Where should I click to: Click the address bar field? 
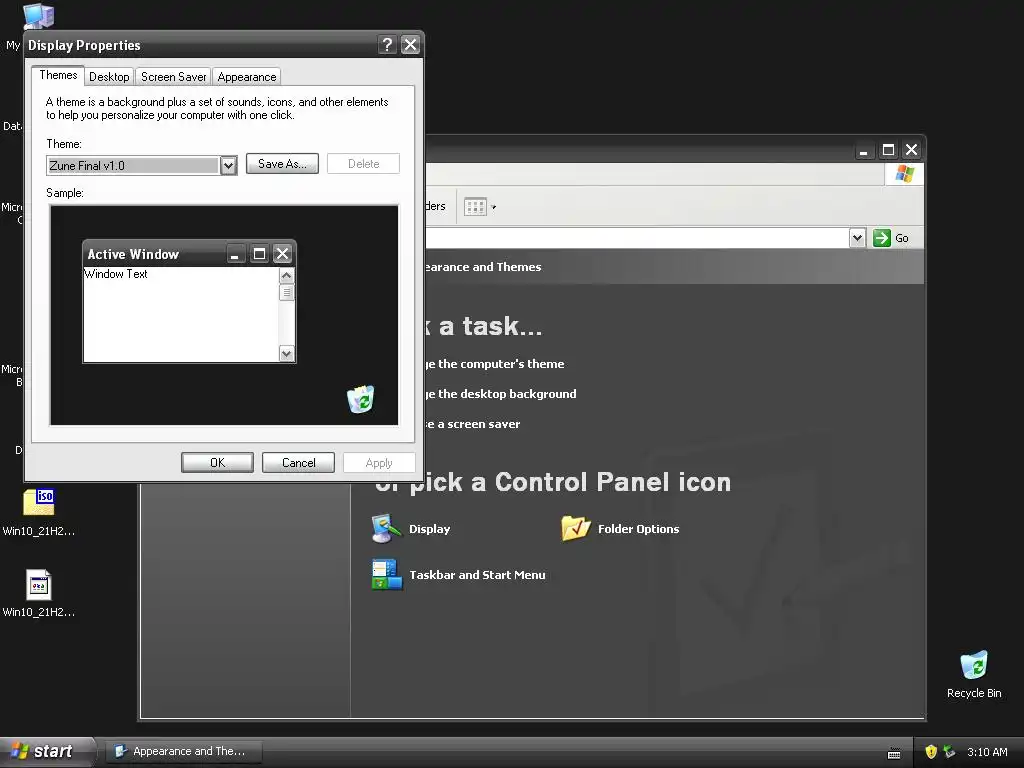(637, 238)
